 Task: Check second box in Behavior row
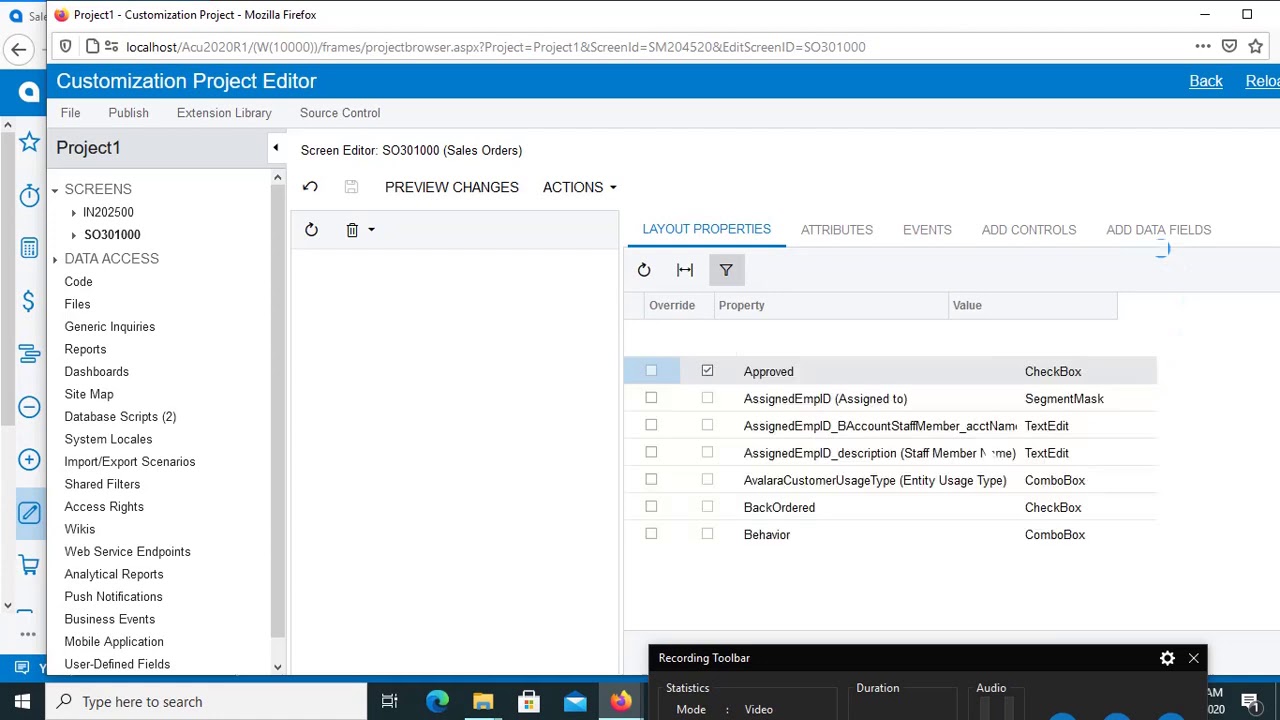[707, 534]
